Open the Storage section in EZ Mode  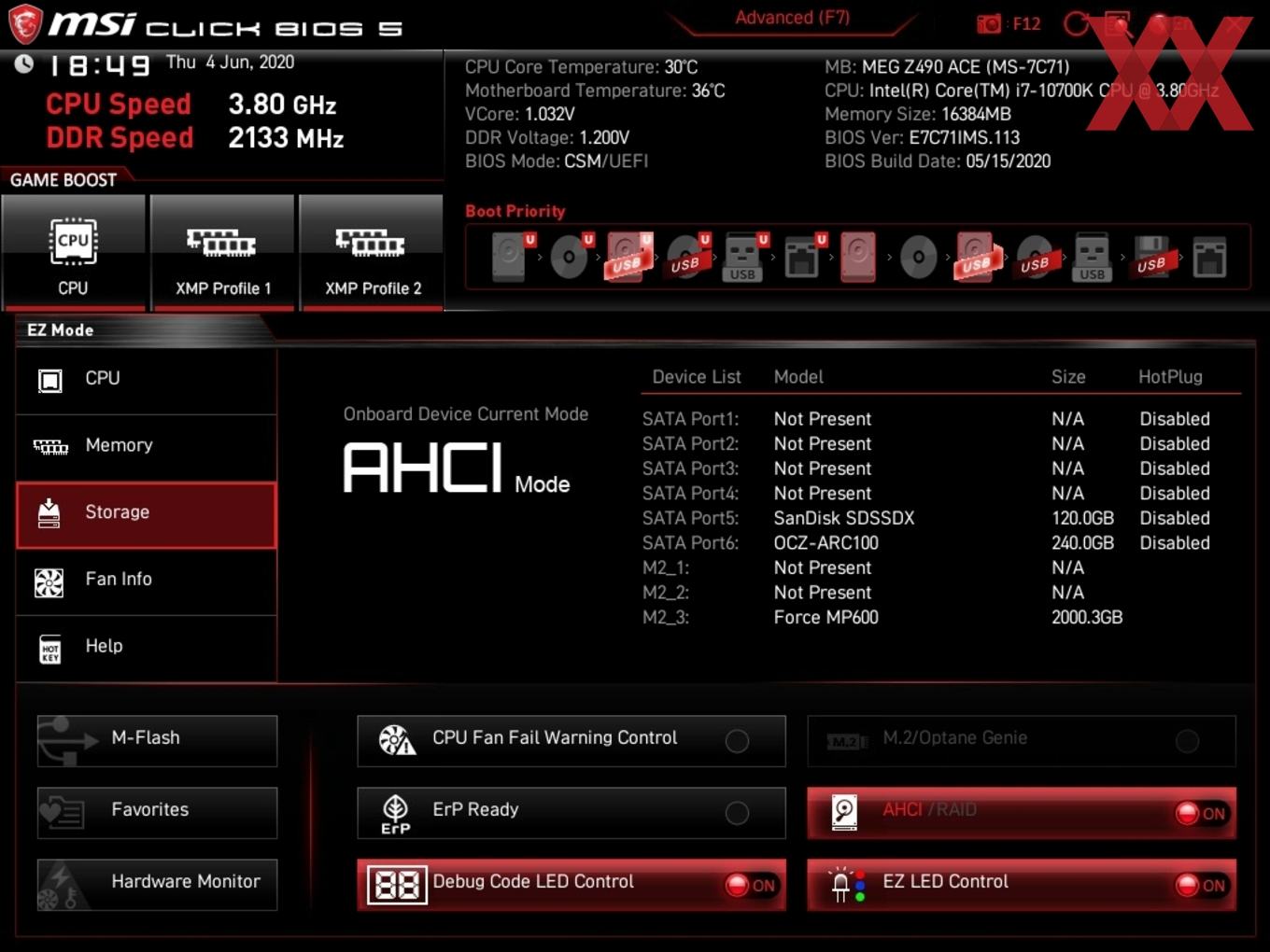tap(147, 514)
